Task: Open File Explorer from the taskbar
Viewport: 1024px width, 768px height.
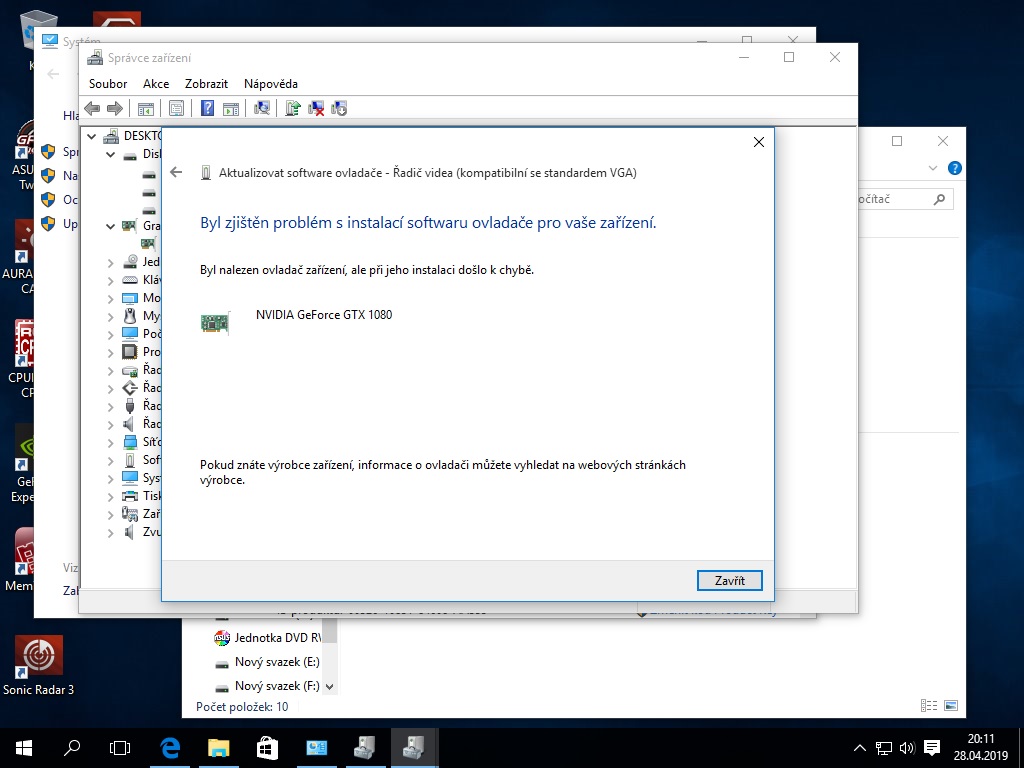Action: click(x=219, y=748)
